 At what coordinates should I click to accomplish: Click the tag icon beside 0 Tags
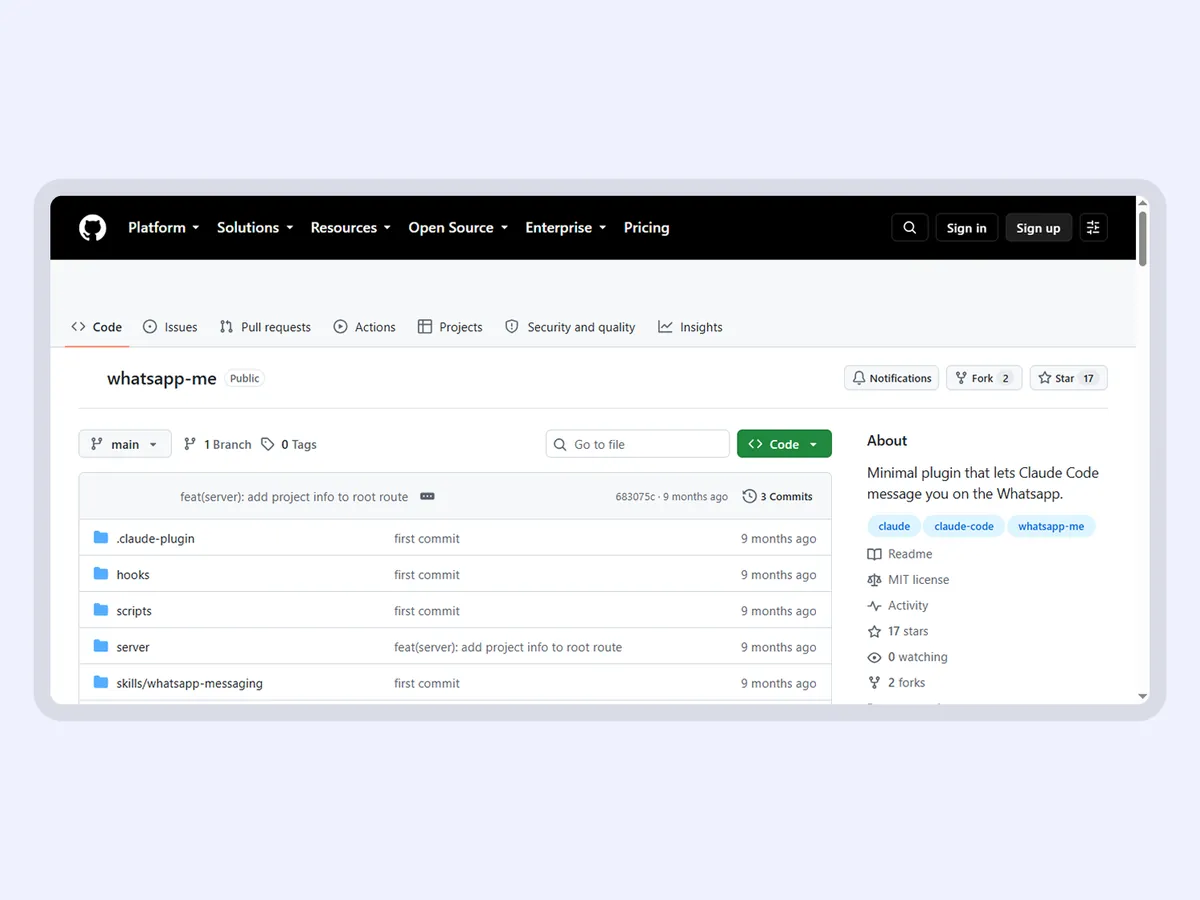(x=268, y=444)
